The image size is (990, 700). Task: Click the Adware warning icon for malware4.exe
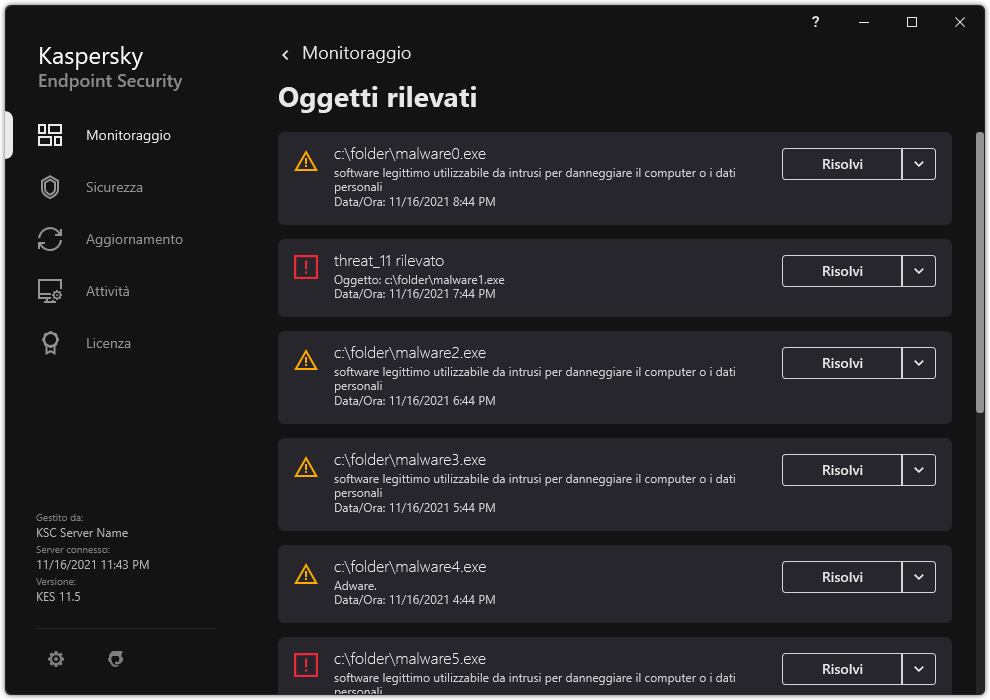pos(306,573)
